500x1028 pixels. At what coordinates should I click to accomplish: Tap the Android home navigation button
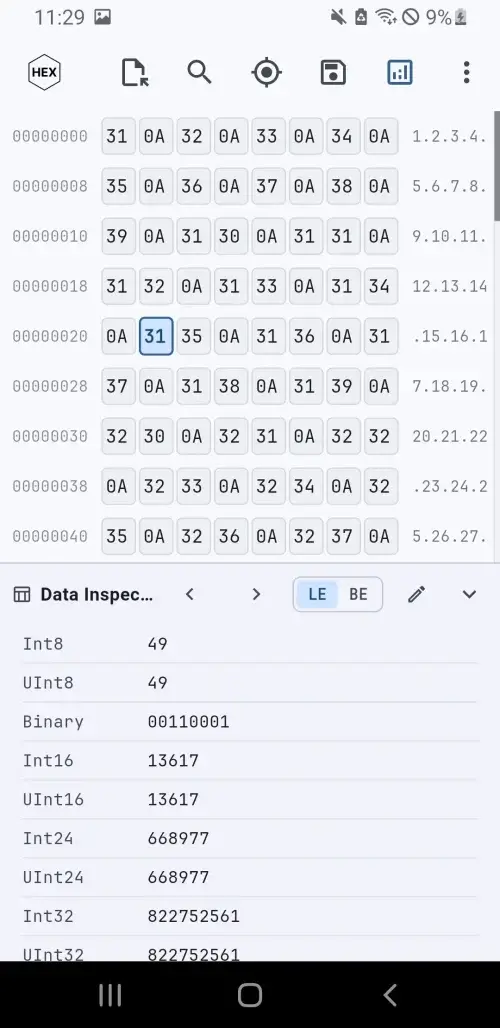pyautogui.click(x=250, y=995)
